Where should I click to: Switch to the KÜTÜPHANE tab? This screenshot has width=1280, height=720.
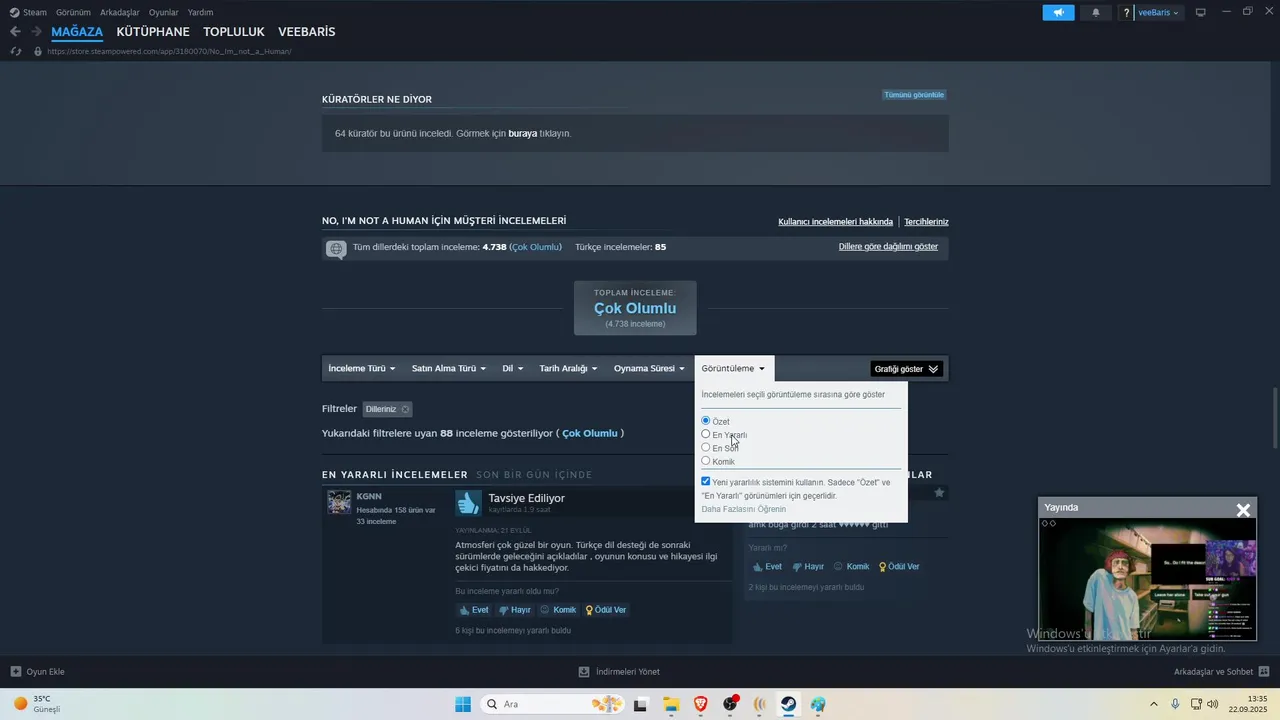tap(153, 32)
